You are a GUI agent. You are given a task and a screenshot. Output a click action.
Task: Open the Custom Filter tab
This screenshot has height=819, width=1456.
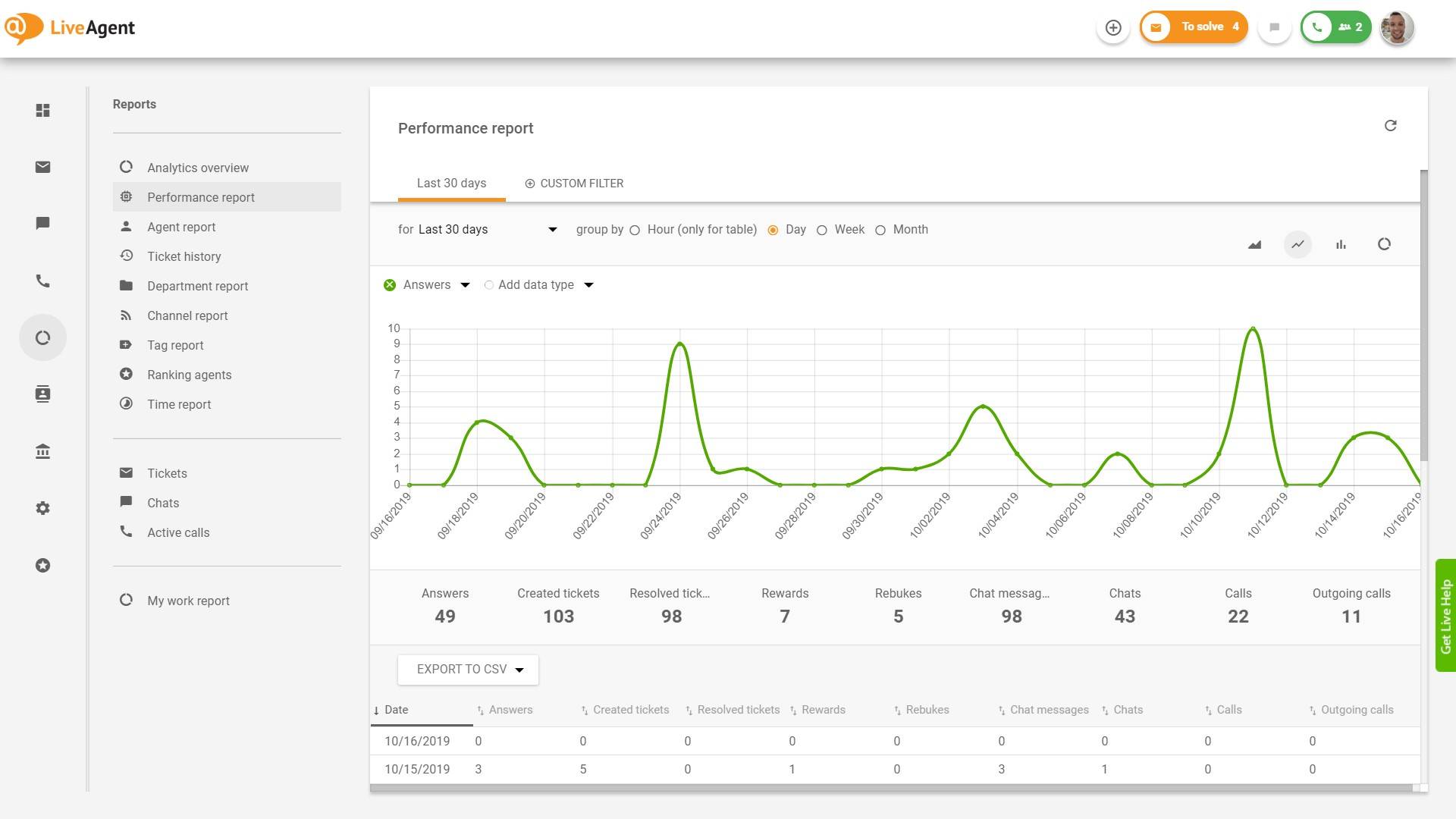pos(574,184)
